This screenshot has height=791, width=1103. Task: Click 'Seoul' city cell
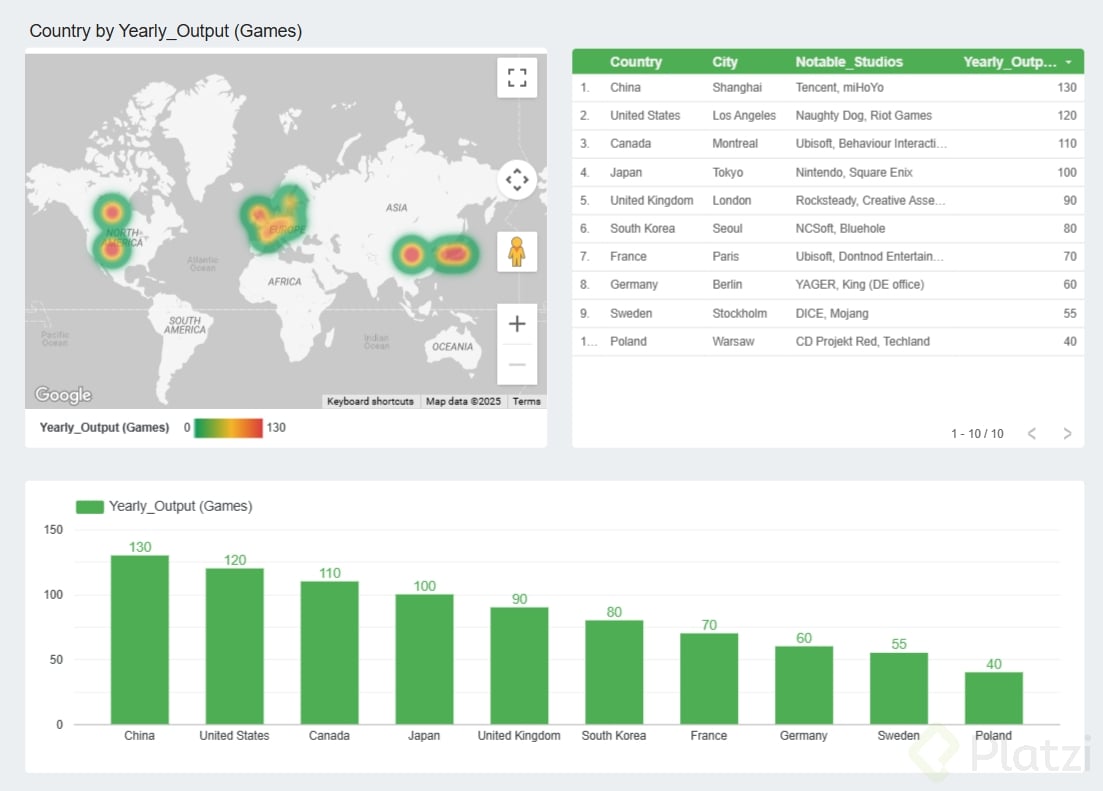pos(727,229)
